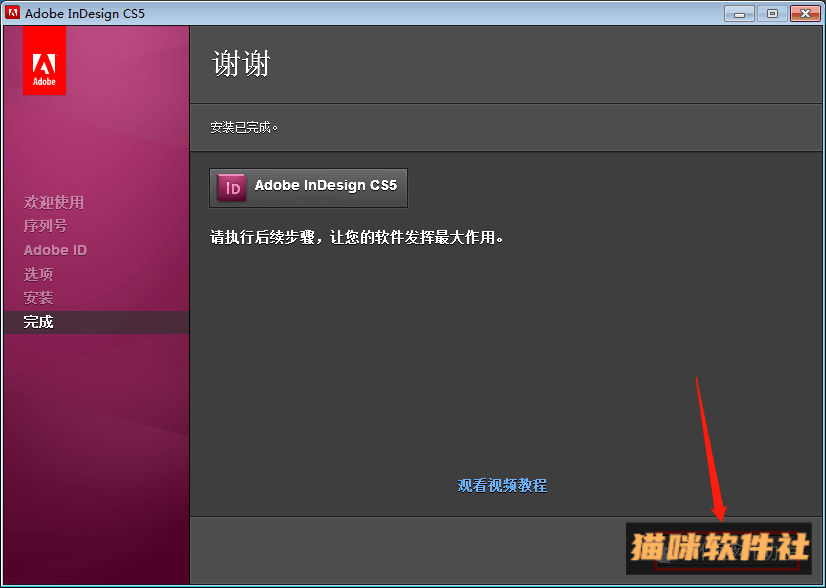Click the 安装已完成。 status message

click(x=244, y=128)
